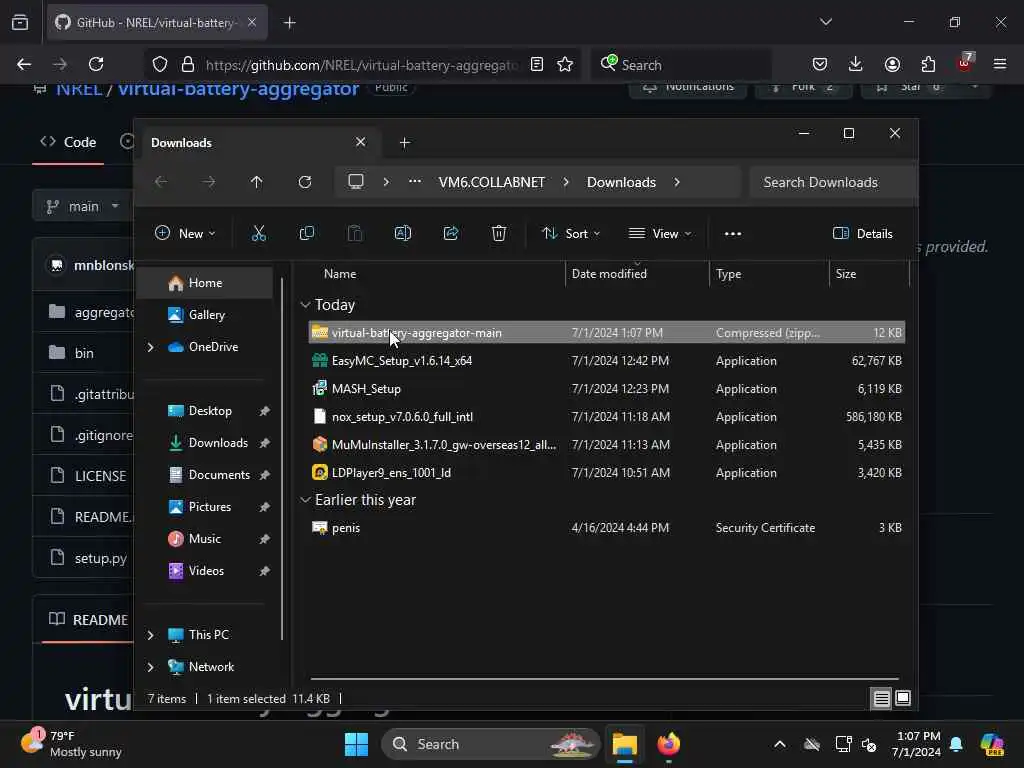Screen dimensions: 1024x768
Task: Switch to Code tab in GitHub
Action: pyautogui.click(x=69, y=142)
